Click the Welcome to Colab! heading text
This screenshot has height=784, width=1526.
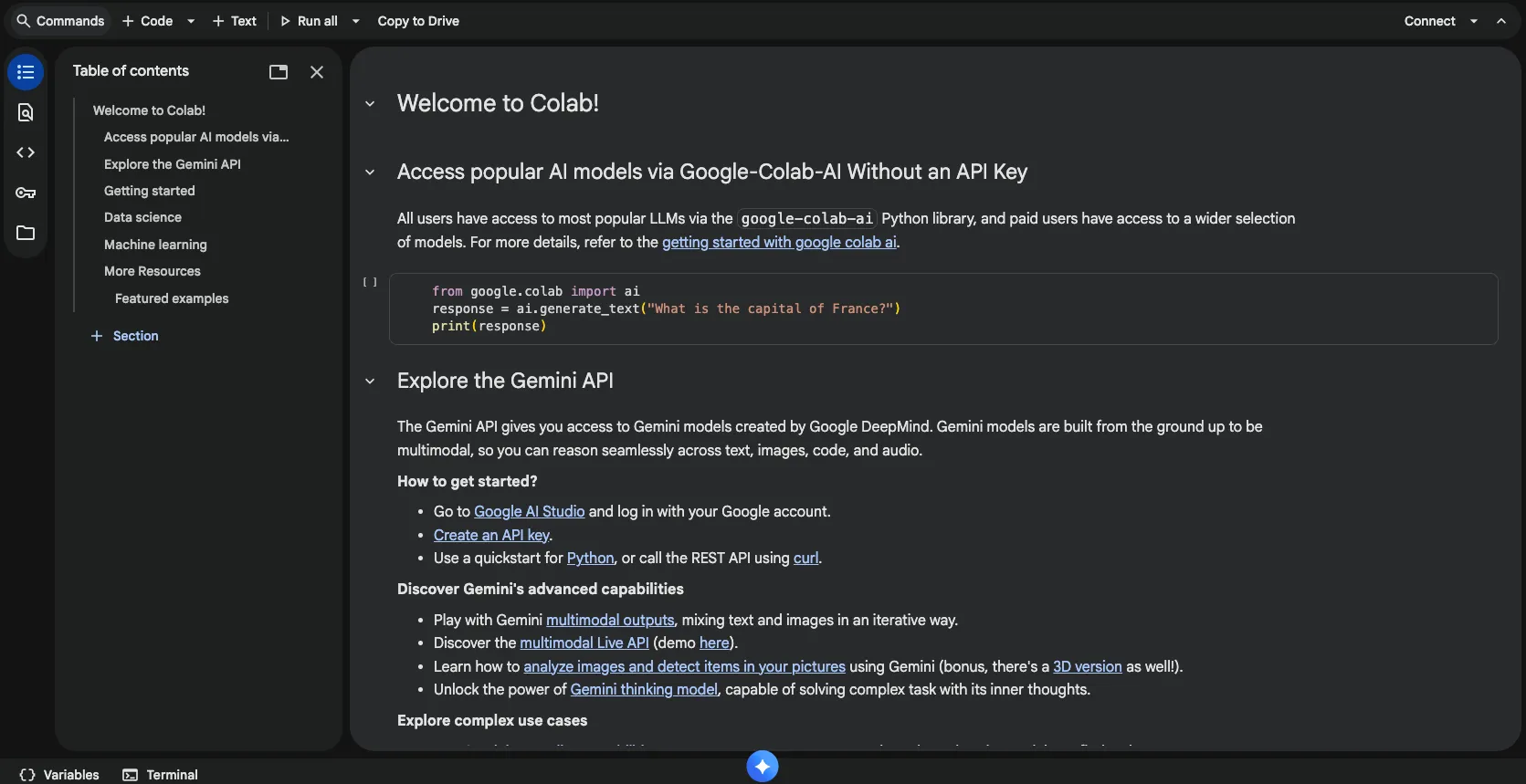(498, 103)
